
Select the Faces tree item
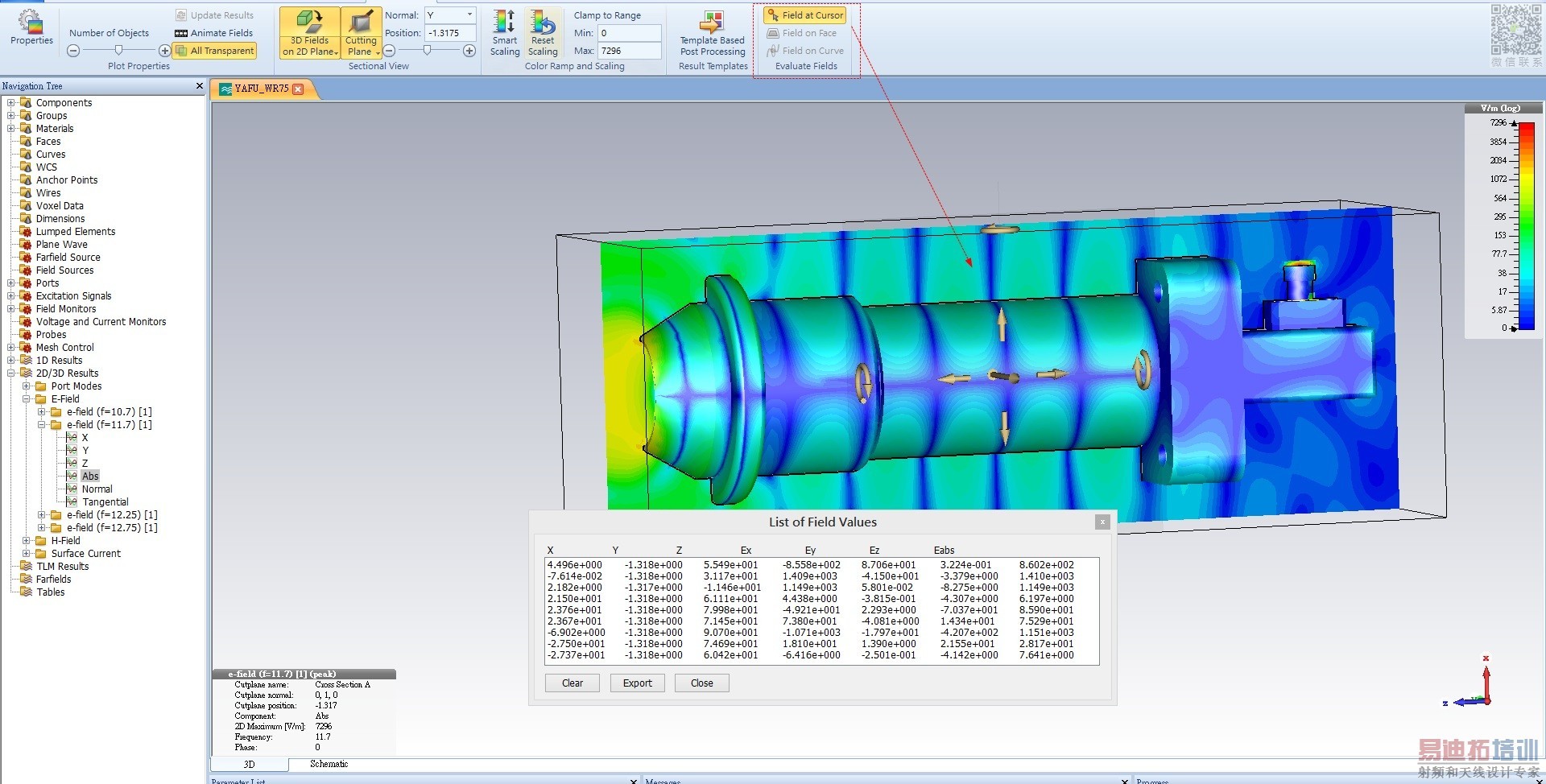click(x=48, y=142)
